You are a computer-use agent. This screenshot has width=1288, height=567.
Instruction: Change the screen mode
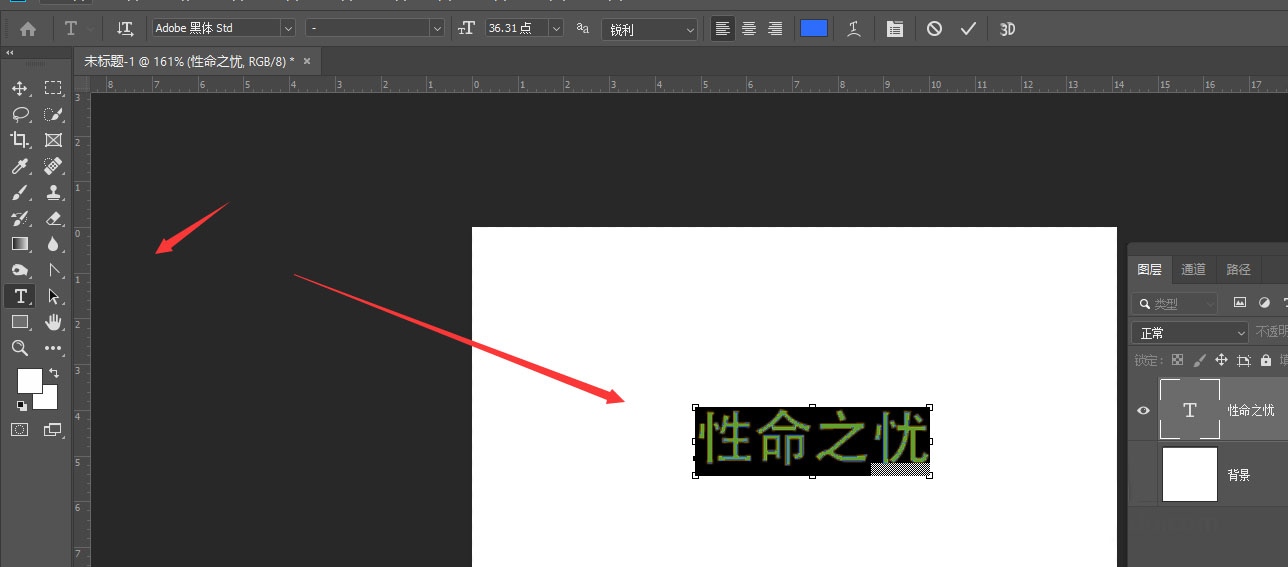point(53,430)
